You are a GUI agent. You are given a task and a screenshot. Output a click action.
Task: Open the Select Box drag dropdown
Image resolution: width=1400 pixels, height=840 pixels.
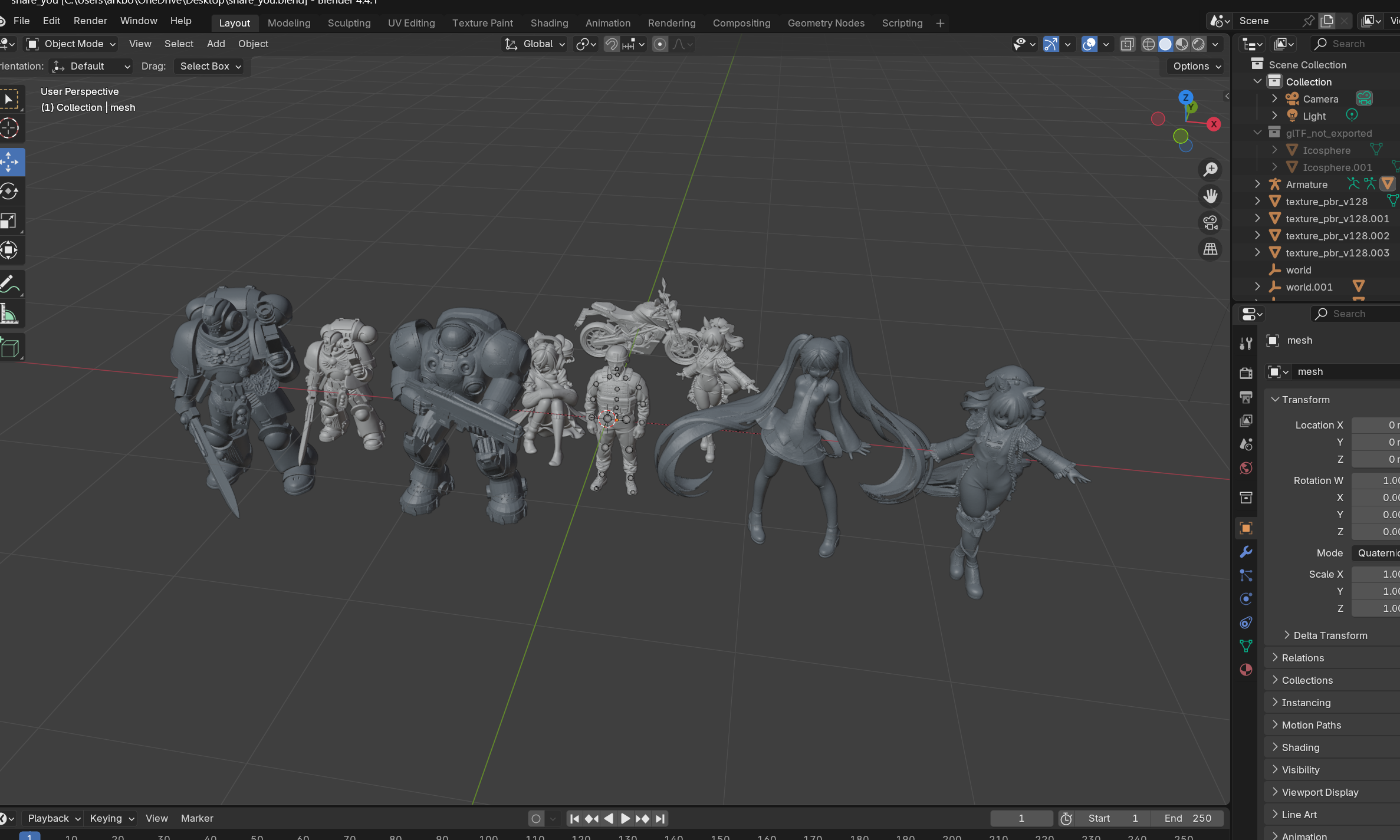point(211,67)
